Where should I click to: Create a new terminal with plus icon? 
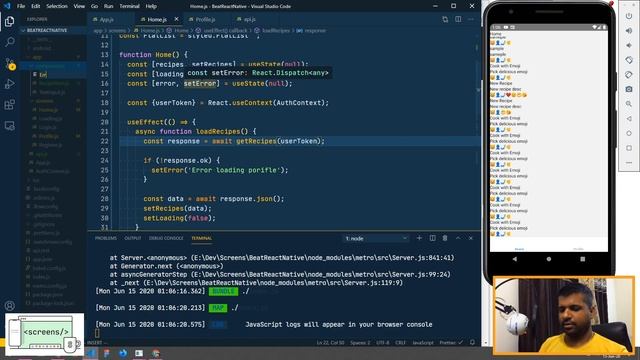[x=419, y=238]
